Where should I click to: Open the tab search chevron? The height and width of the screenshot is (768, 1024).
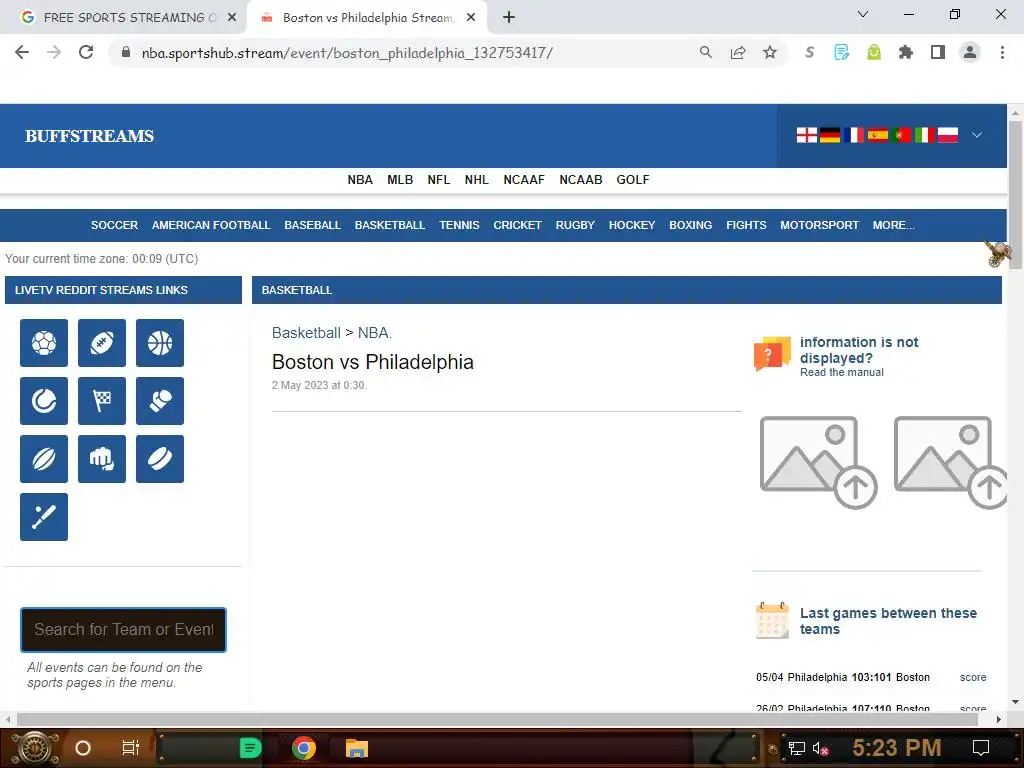(x=863, y=14)
